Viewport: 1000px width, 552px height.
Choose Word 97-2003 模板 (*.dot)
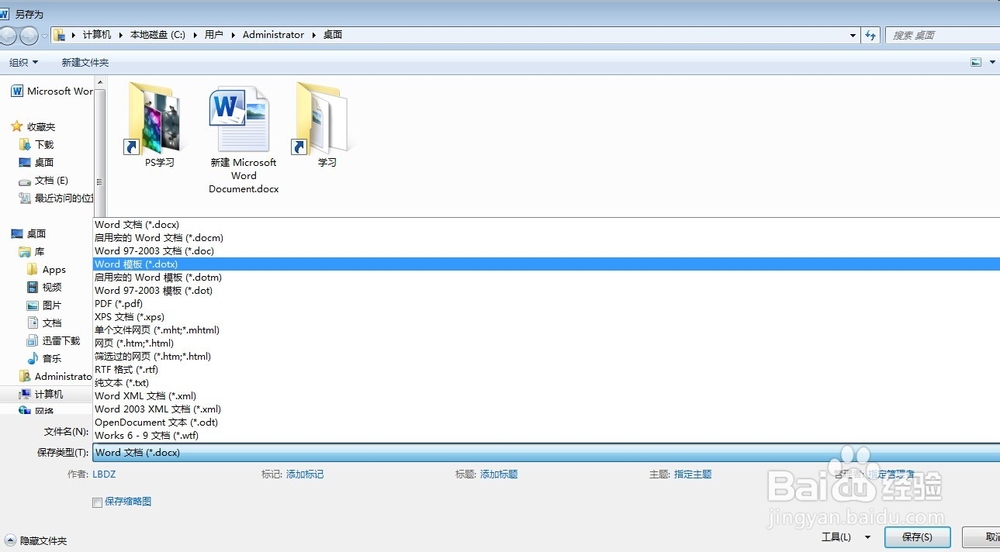547,291
